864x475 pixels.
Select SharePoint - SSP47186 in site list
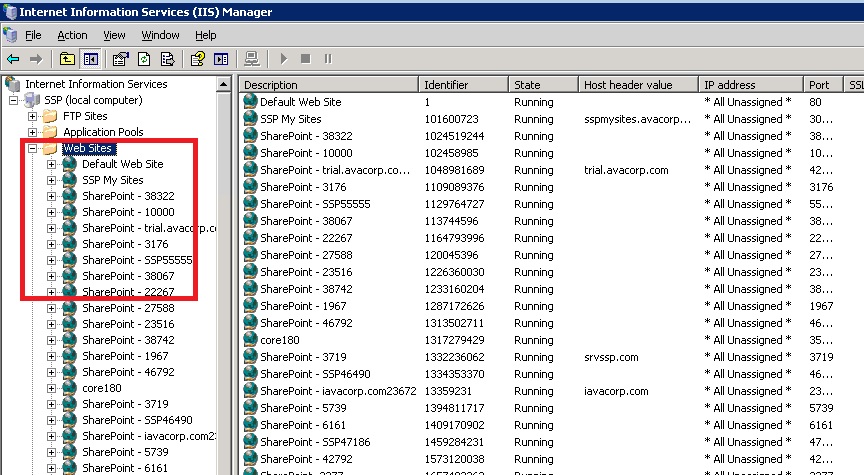pos(315,442)
